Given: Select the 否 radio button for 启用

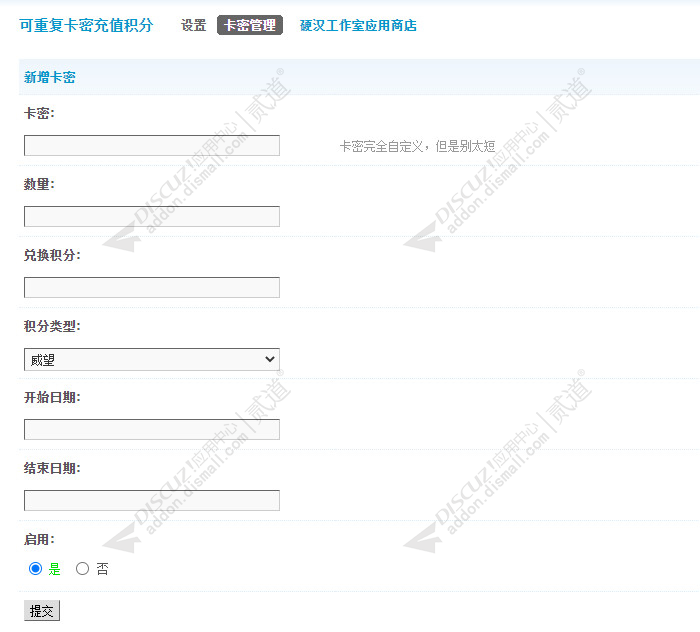Looking at the screenshot, I should coord(82,569).
